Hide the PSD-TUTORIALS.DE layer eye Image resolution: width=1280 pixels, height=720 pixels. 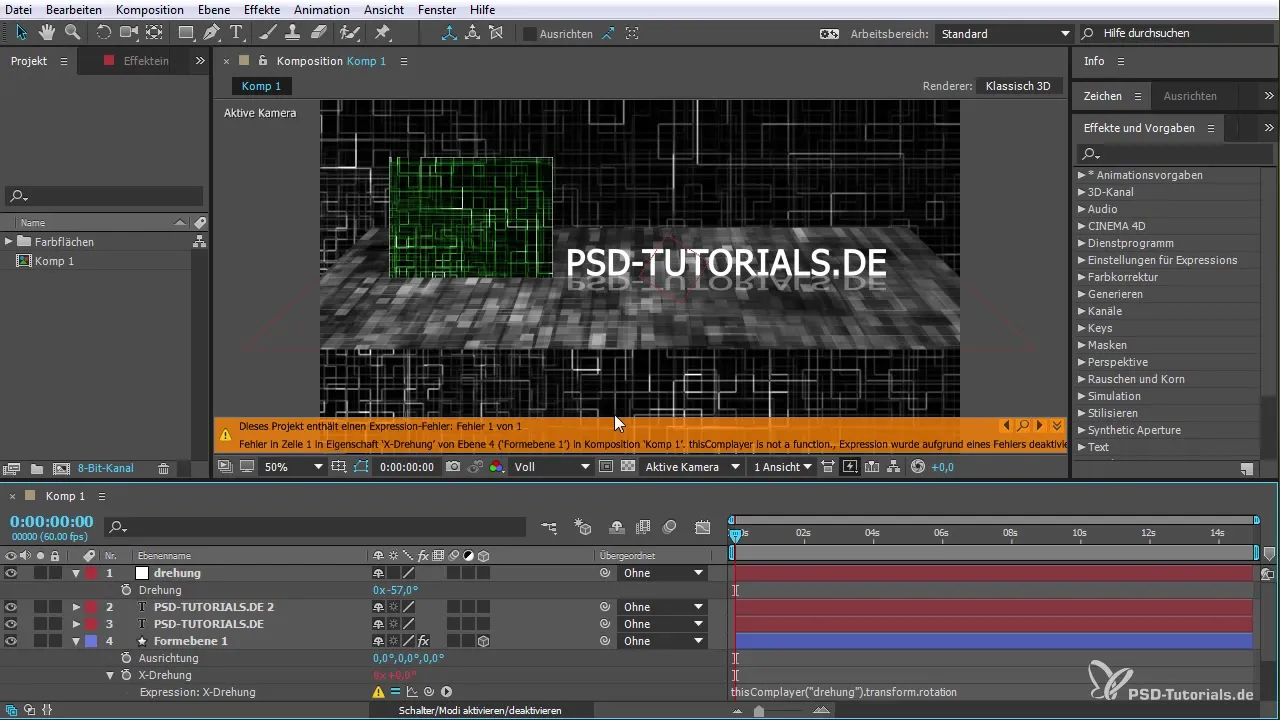click(11, 624)
